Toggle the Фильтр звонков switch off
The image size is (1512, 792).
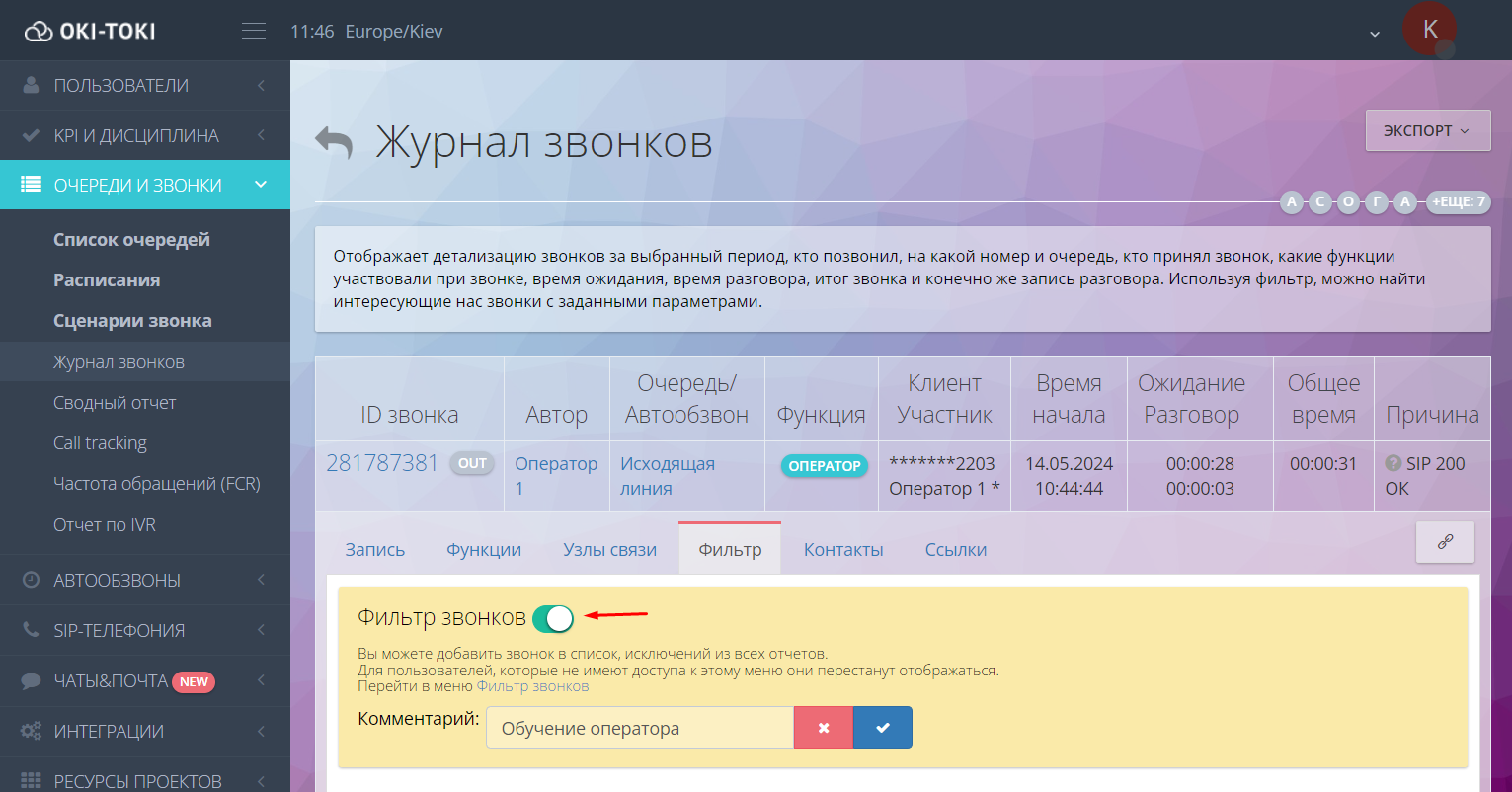click(553, 619)
